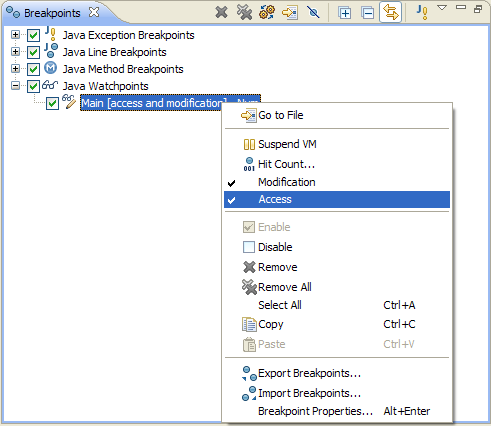
Task: Click the Suspend VM pause icon
Action: click(249, 145)
